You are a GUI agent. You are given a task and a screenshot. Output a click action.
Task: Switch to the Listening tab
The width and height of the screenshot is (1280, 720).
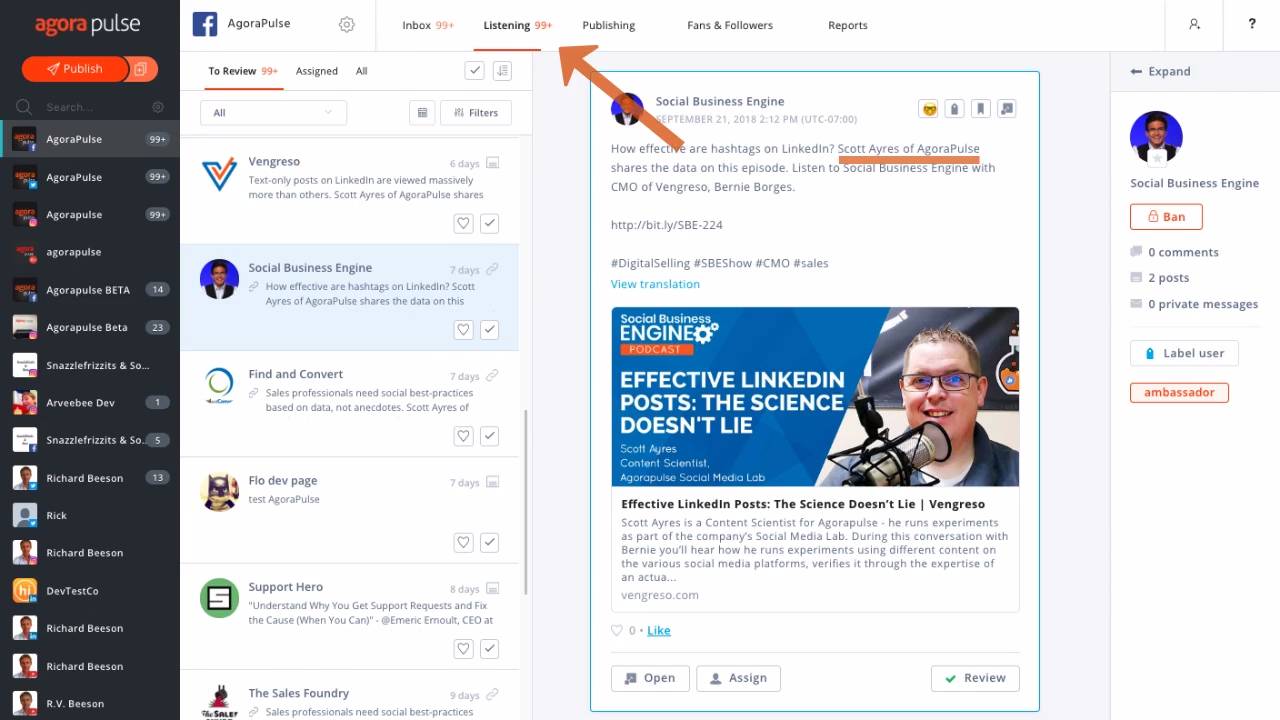pos(506,25)
